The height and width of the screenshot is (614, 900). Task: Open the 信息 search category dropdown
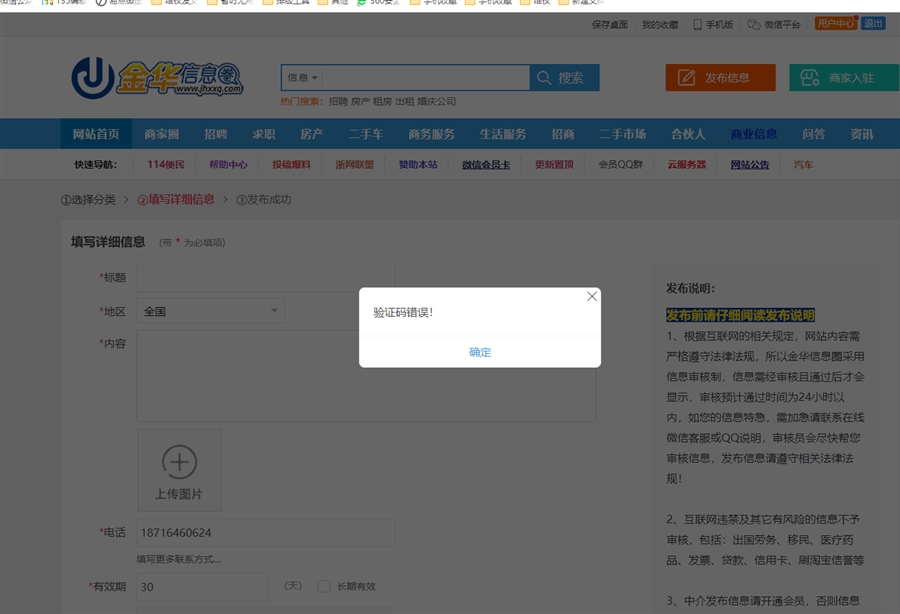(302, 78)
